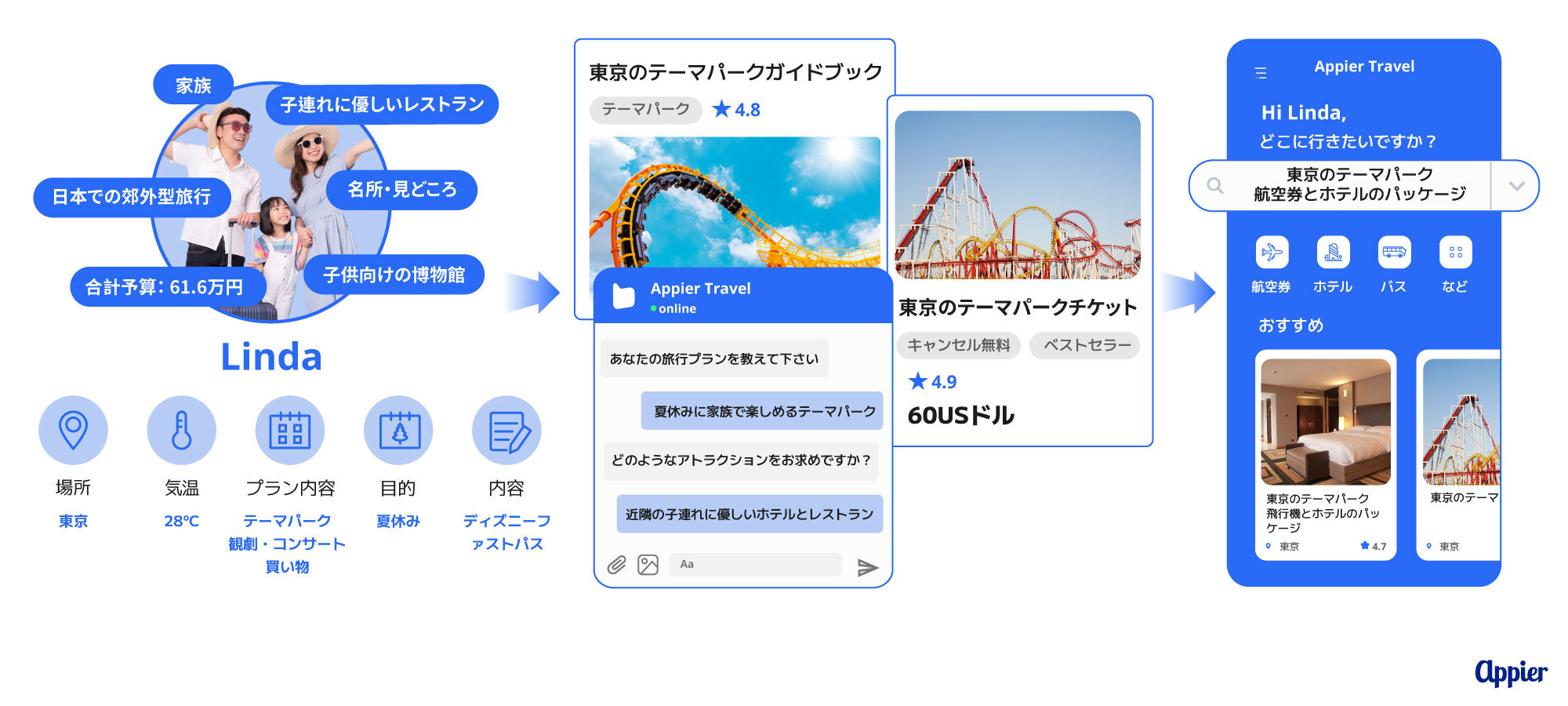1568x706 pixels.
Task: Click the あなたの旅行プランを教えて下さい message
Action: tap(714, 358)
